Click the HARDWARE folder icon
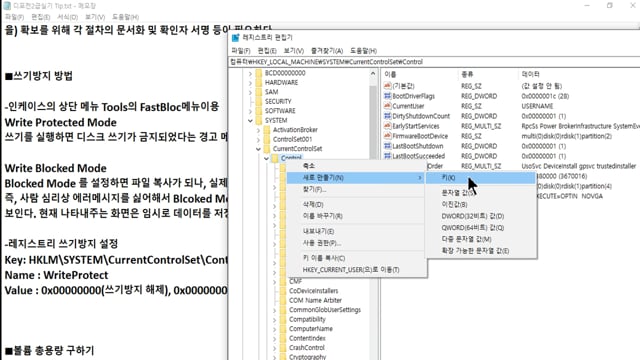 pyautogui.click(x=259, y=82)
